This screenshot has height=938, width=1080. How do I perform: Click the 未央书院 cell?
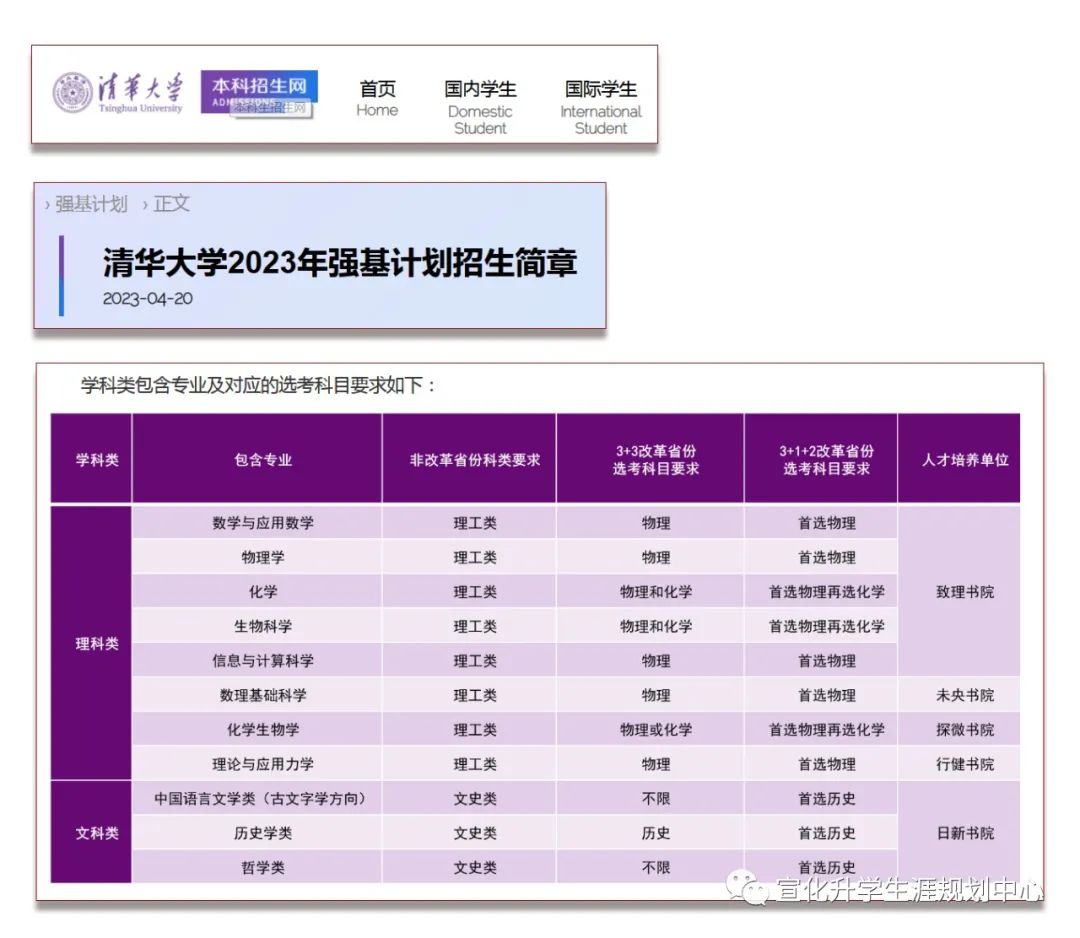959,695
